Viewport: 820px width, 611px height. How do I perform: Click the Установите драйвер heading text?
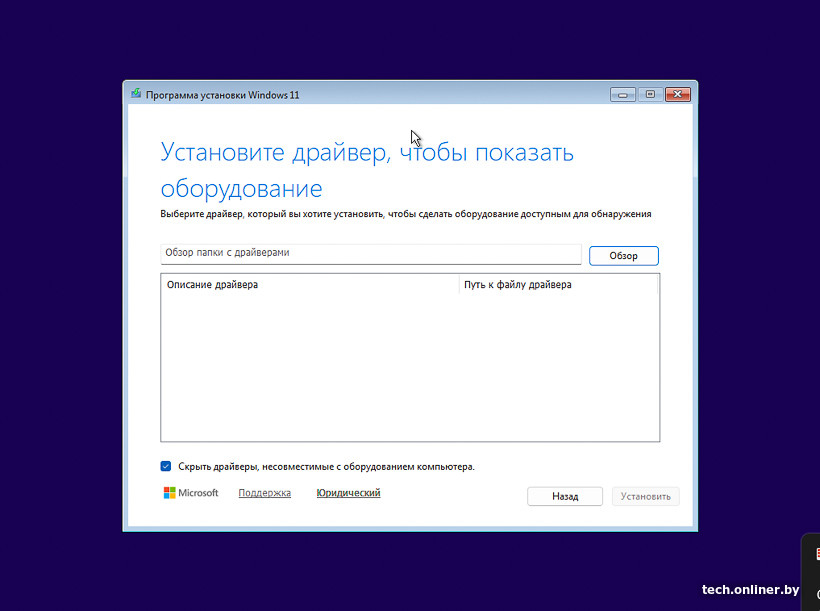[367, 170]
